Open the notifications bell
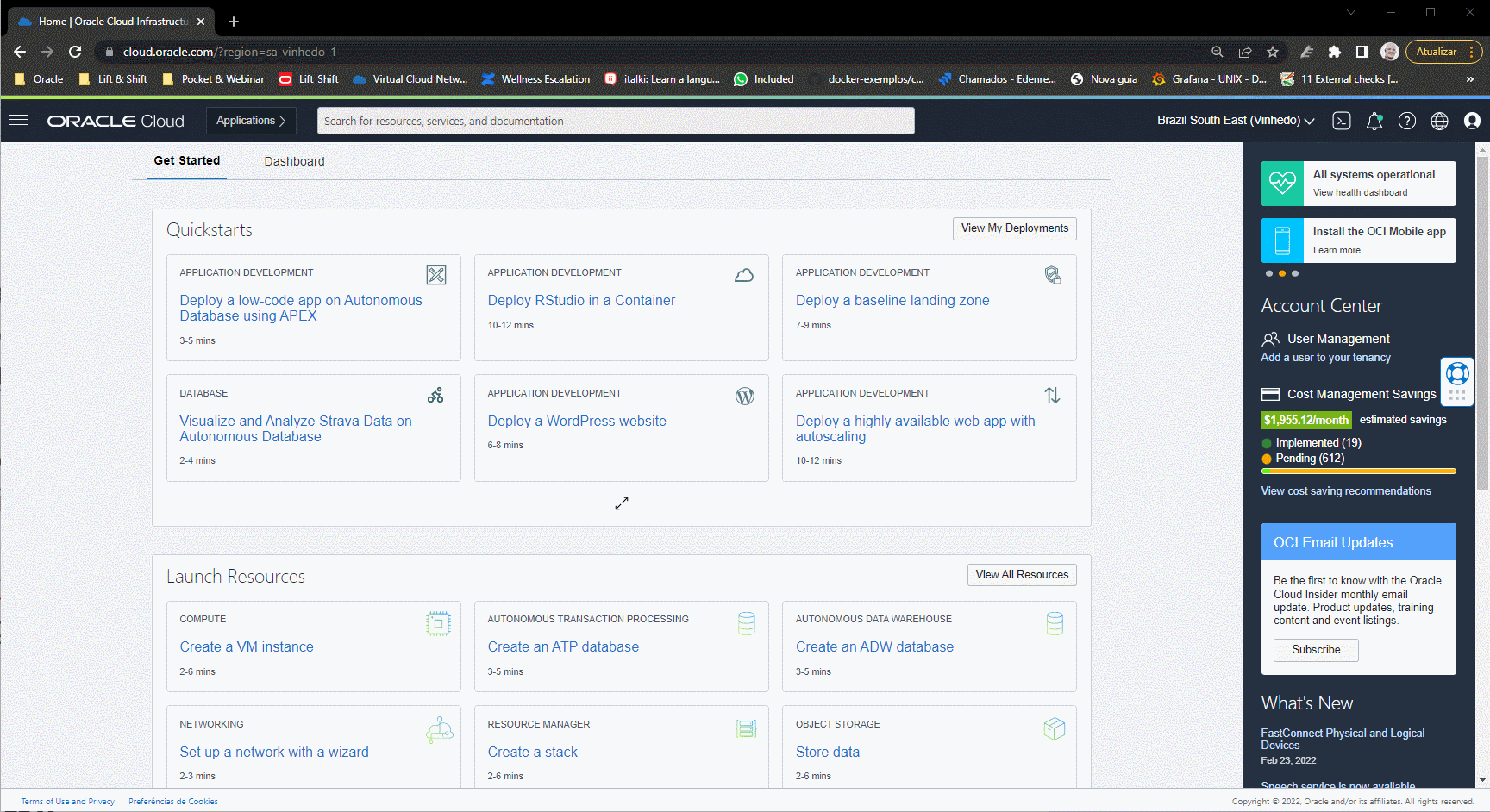This screenshot has width=1490, height=812. click(x=1374, y=121)
